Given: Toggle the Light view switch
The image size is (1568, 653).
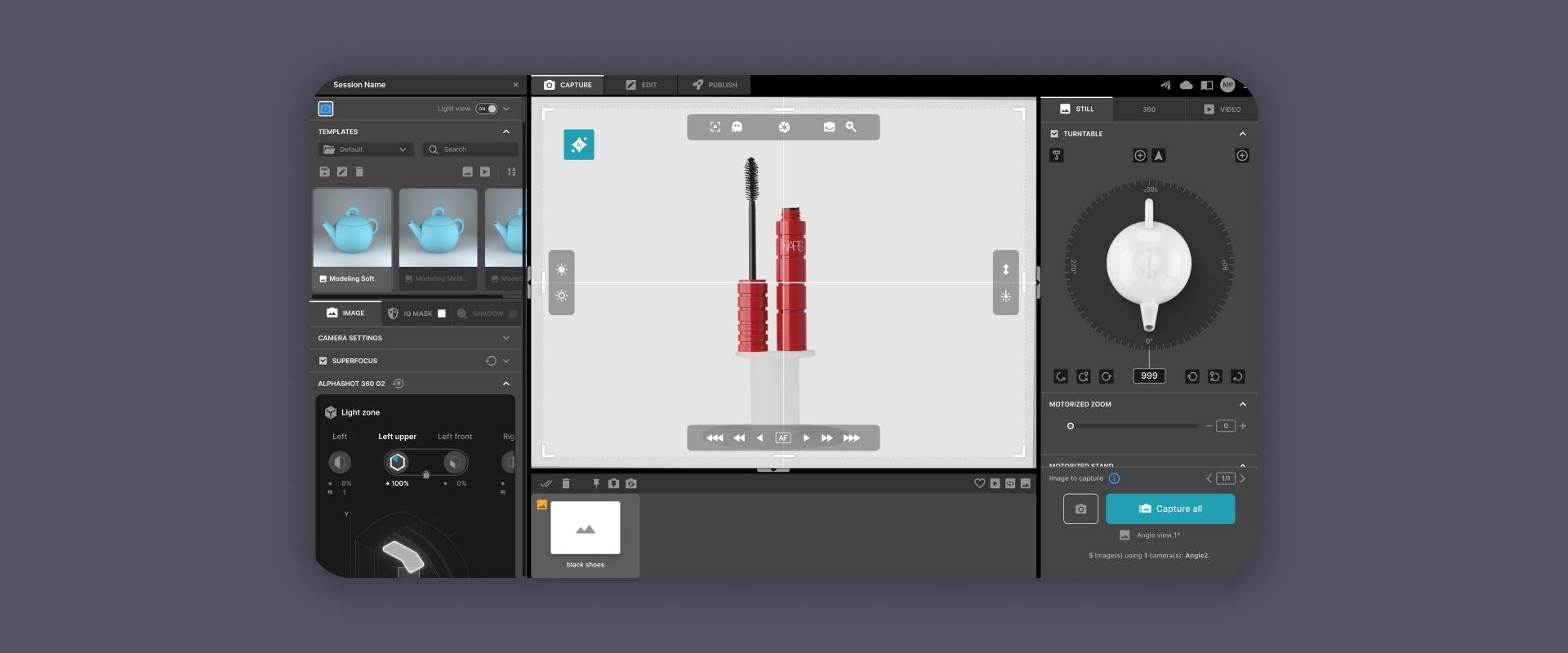Looking at the screenshot, I should (x=488, y=109).
